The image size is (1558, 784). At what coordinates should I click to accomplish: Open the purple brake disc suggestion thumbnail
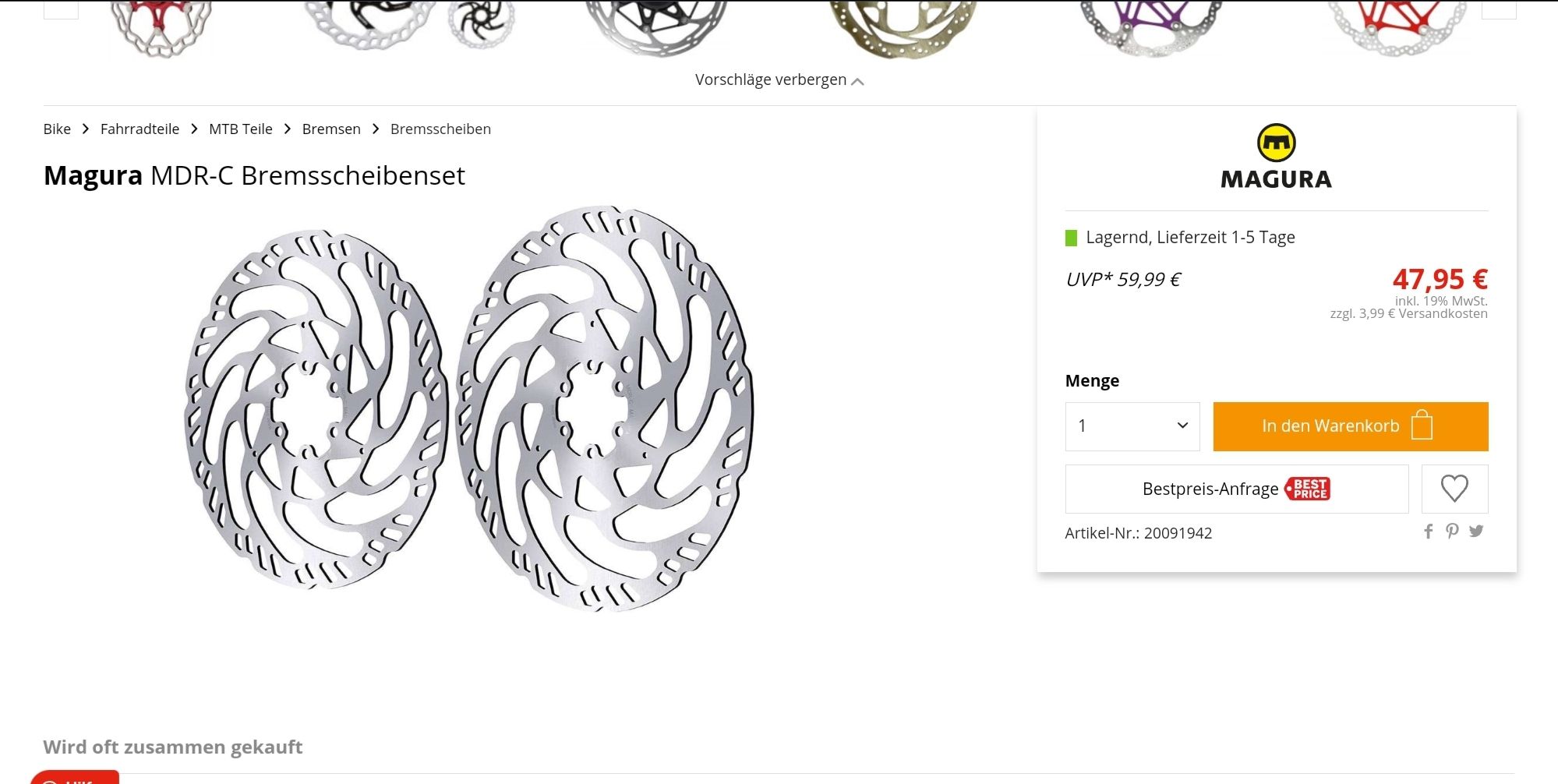point(1151,28)
